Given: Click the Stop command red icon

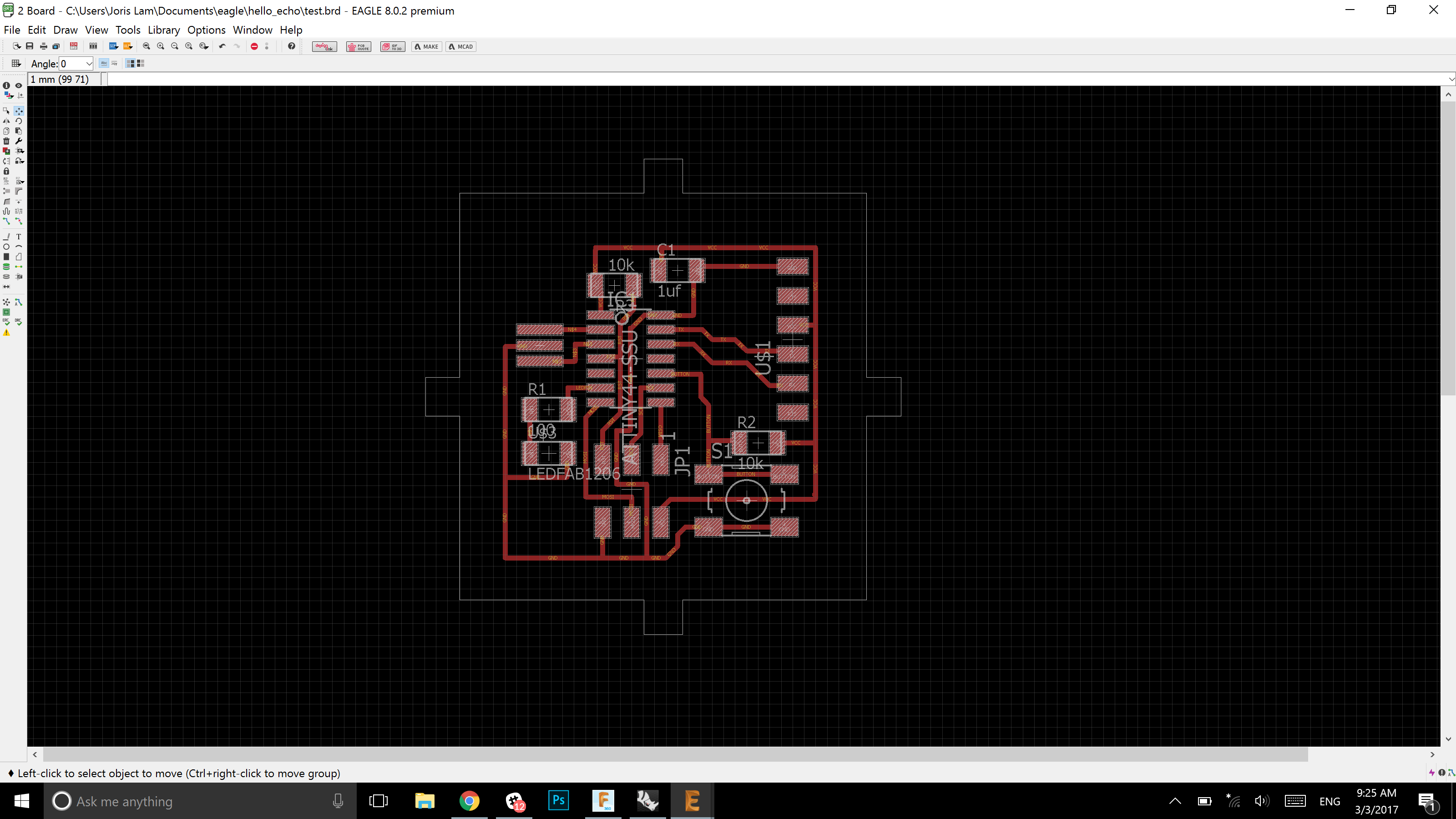Looking at the screenshot, I should pos(254,46).
